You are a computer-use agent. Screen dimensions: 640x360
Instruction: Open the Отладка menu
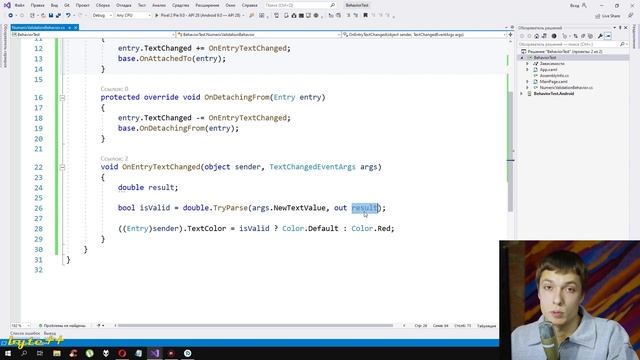123,5
